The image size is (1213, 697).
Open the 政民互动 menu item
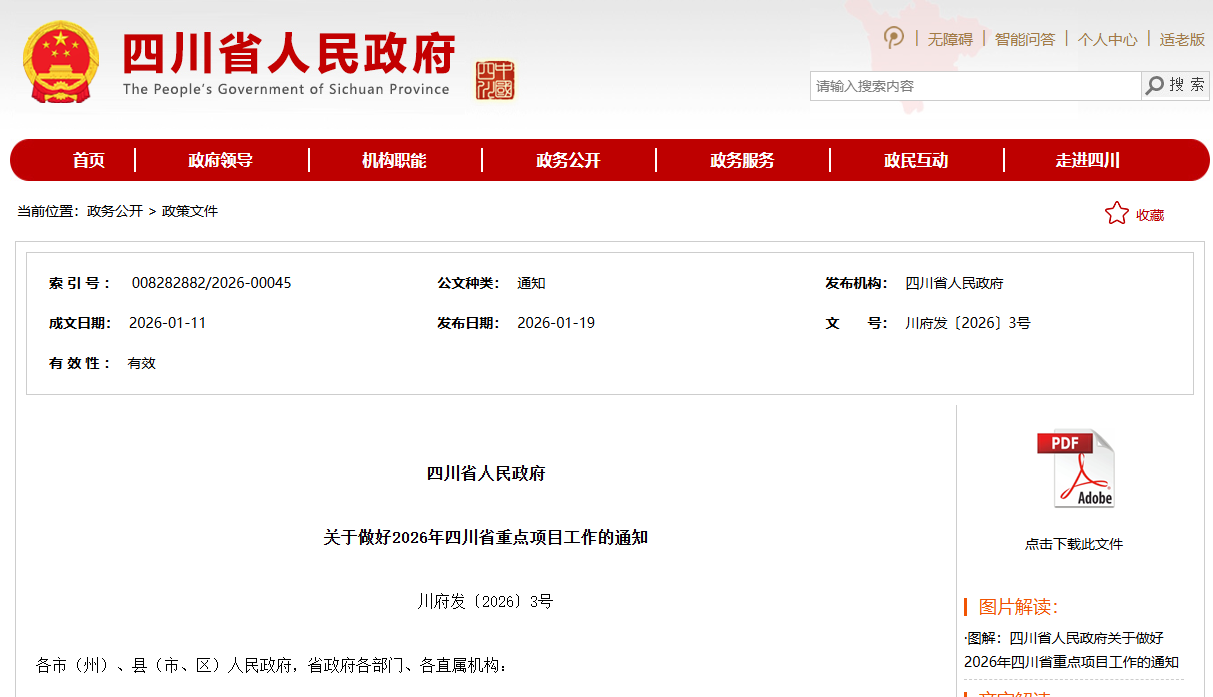[x=916, y=160]
